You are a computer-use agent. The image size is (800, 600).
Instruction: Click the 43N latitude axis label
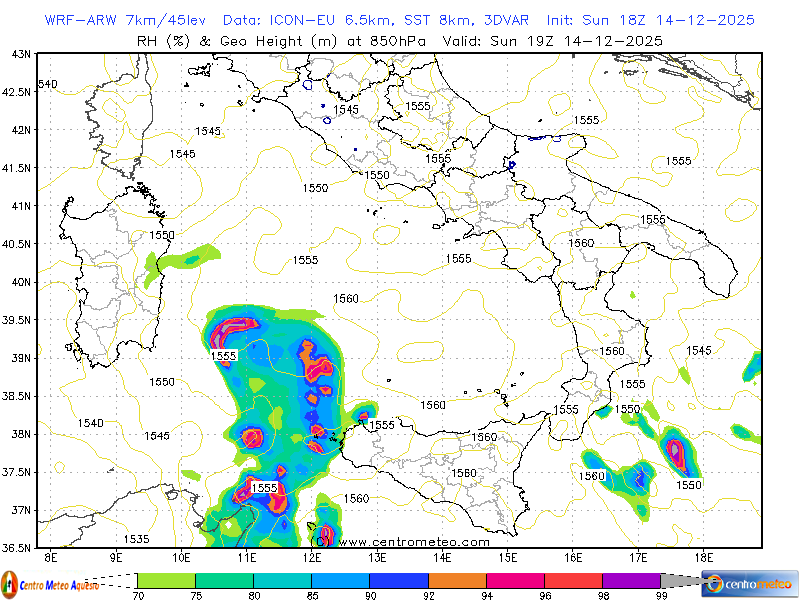pyautogui.click(x=19, y=54)
